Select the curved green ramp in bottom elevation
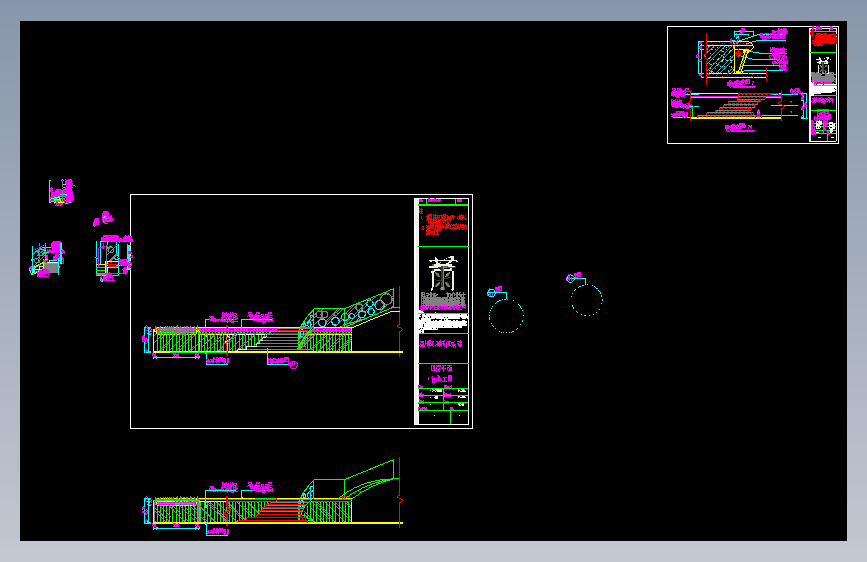Viewport: 867px width, 562px height. pyautogui.click(x=367, y=486)
